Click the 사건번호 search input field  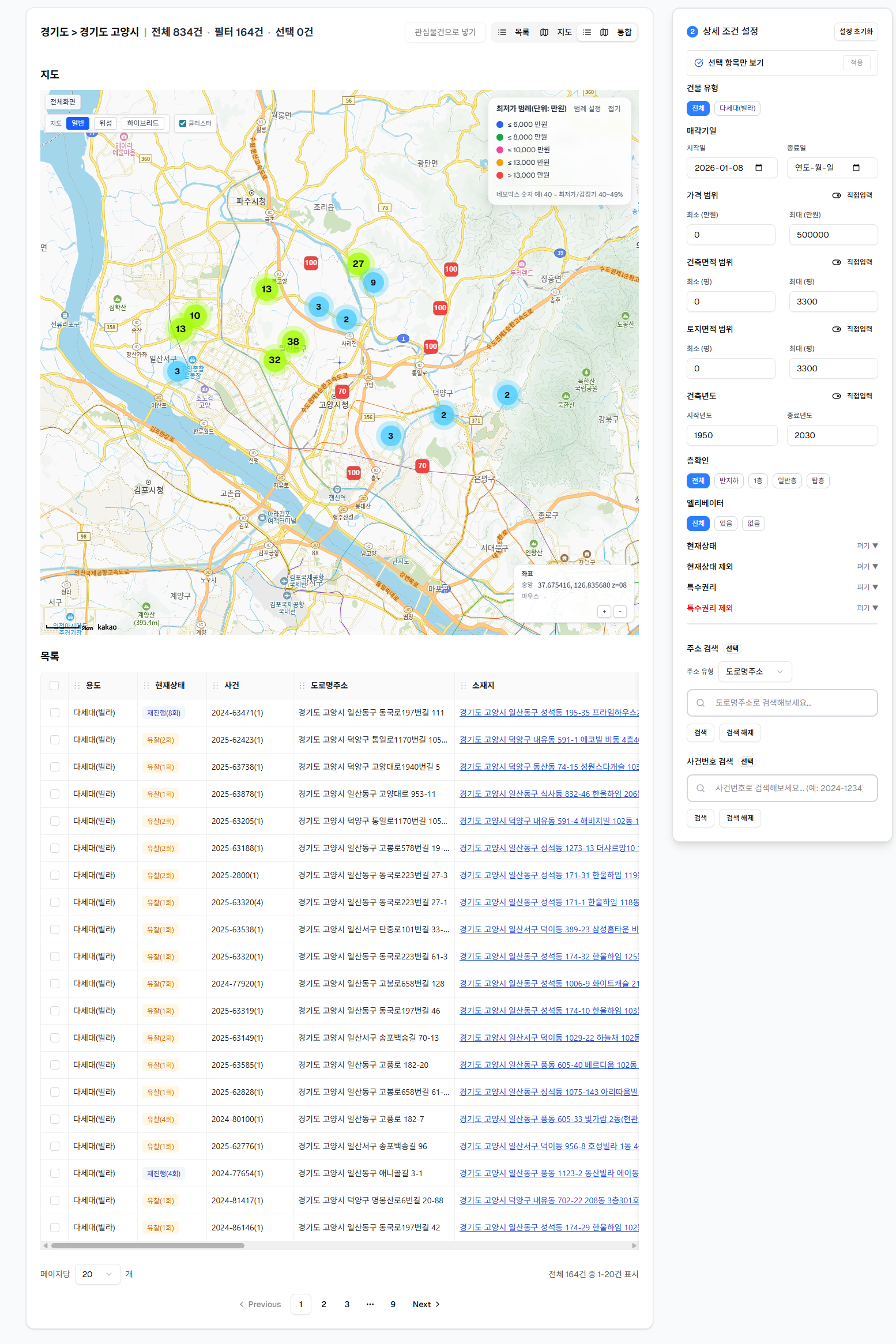(782, 788)
